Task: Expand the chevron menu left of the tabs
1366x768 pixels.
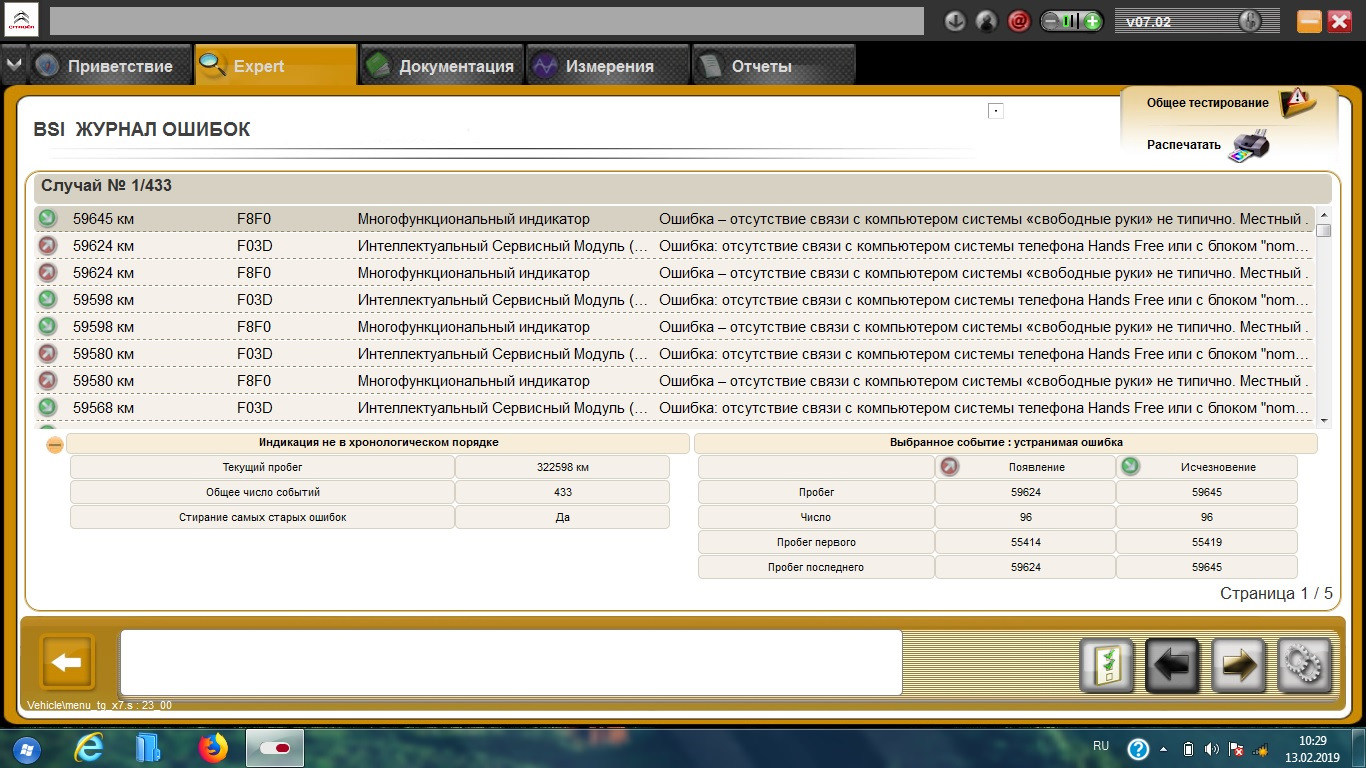Action: [x=13, y=65]
